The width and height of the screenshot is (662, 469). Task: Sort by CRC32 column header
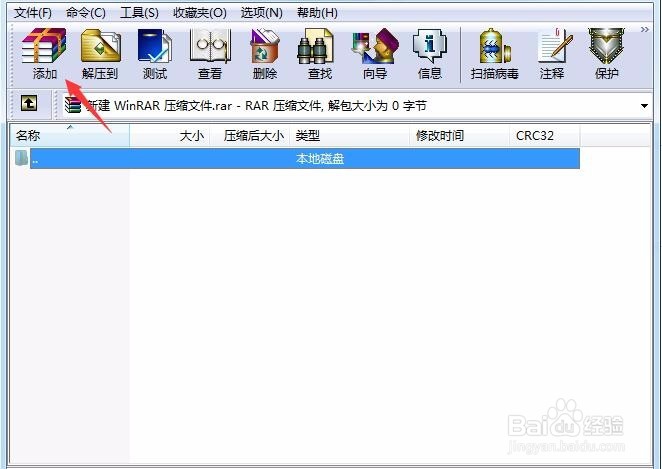pyautogui.click(x=545, y=136)
